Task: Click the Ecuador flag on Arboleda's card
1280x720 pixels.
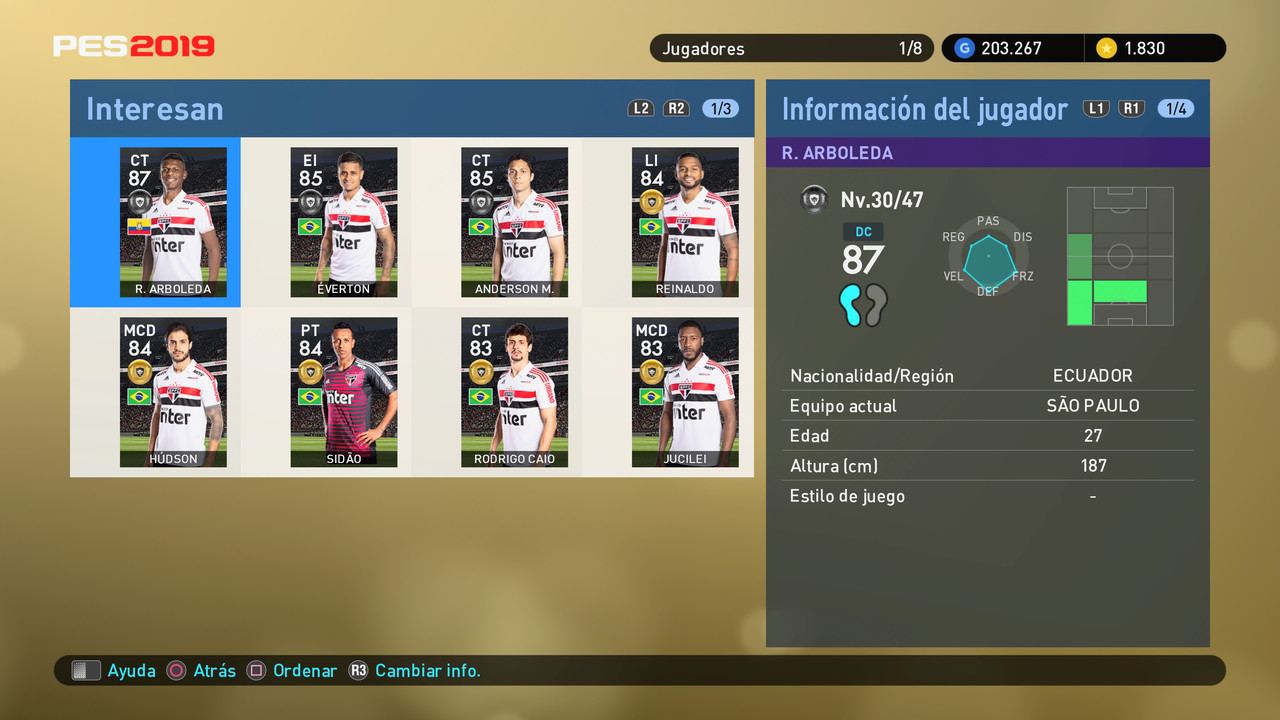Action: (139, 226)
